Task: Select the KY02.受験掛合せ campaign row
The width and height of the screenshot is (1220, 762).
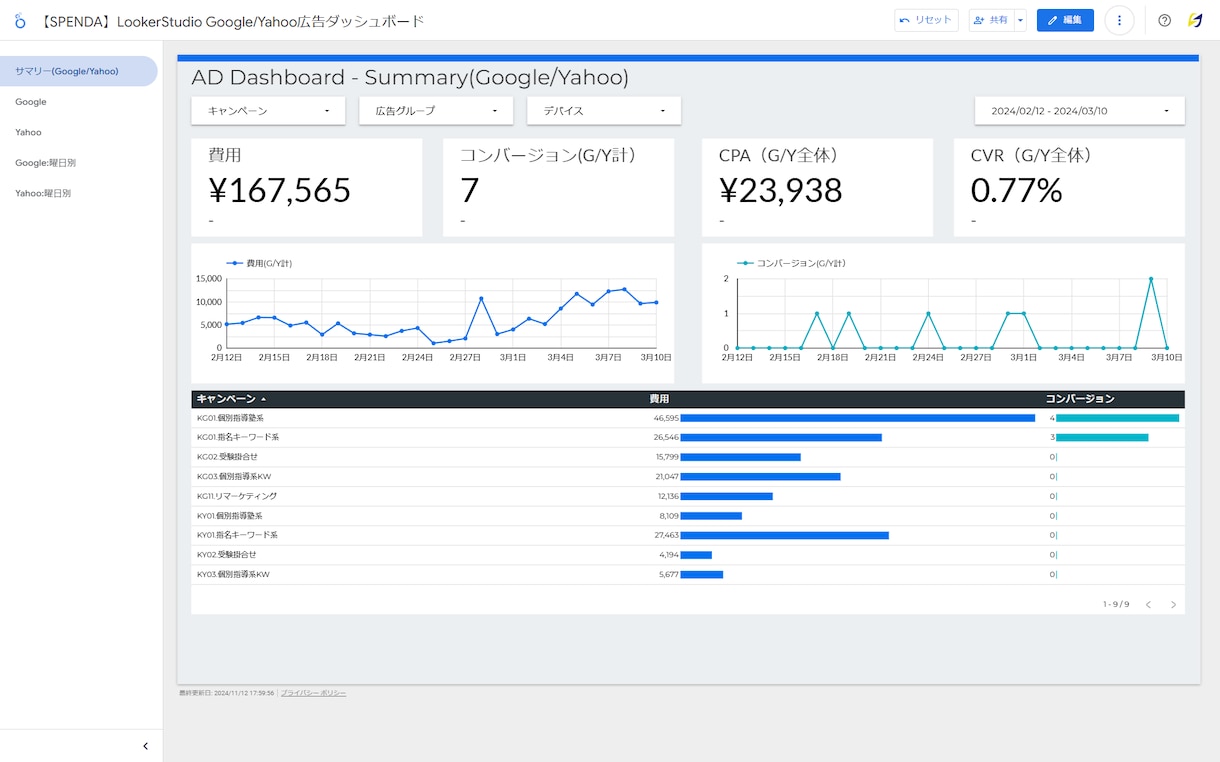Action: pos(688,555)
